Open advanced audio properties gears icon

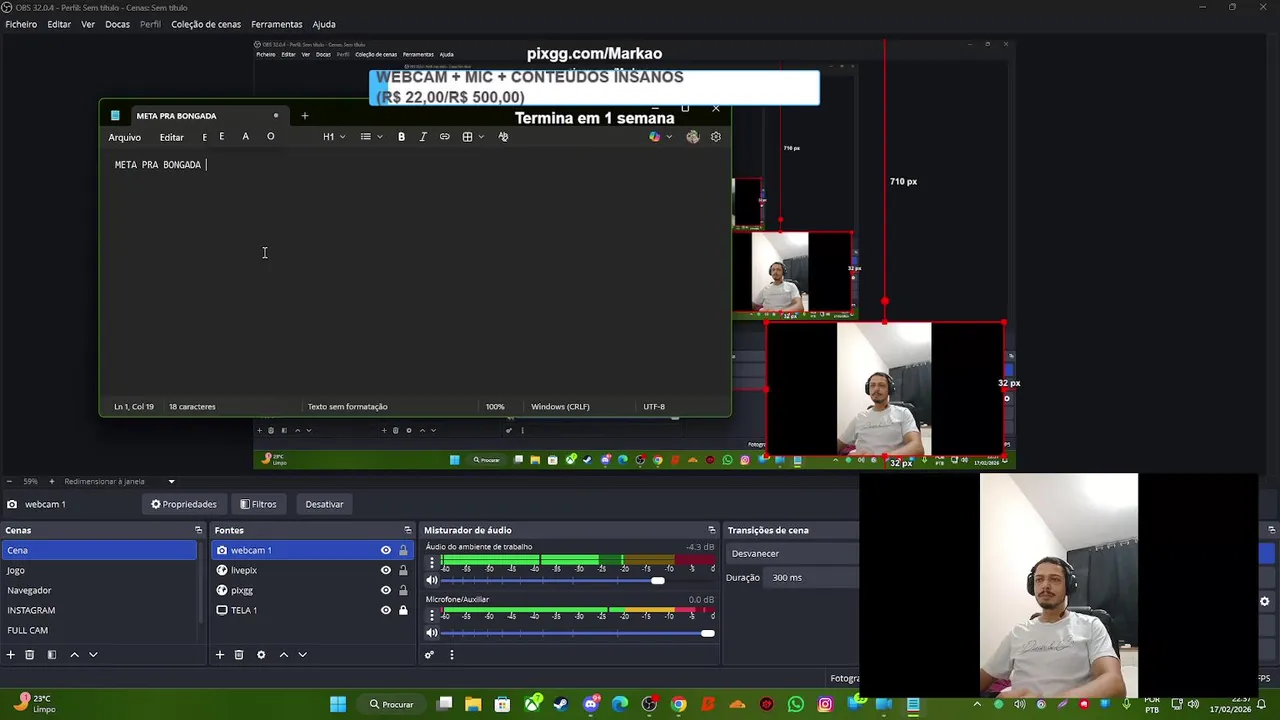pyautogui.click(x=429, y=655)
